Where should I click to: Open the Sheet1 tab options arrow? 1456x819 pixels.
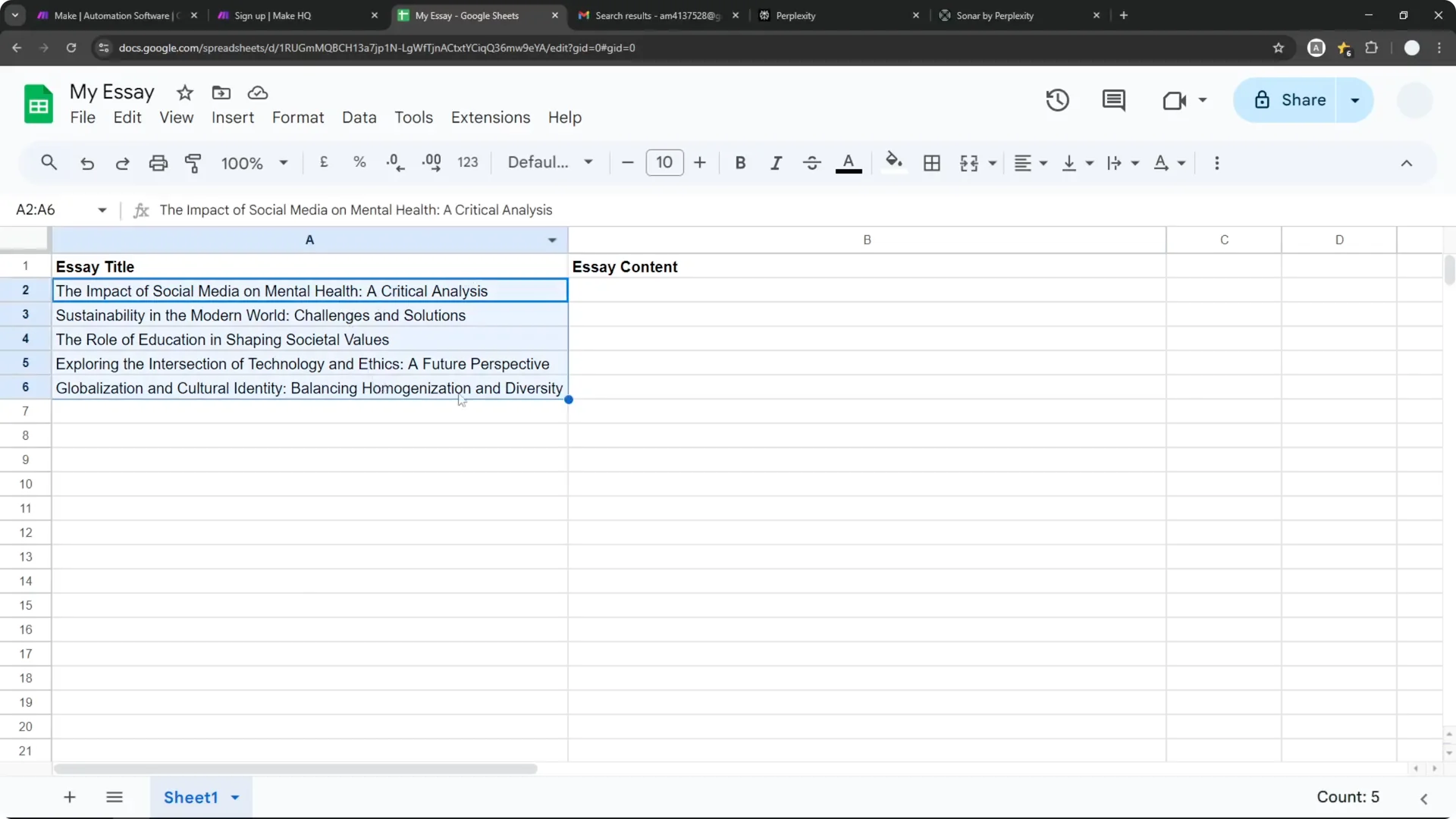click(235, 798)
